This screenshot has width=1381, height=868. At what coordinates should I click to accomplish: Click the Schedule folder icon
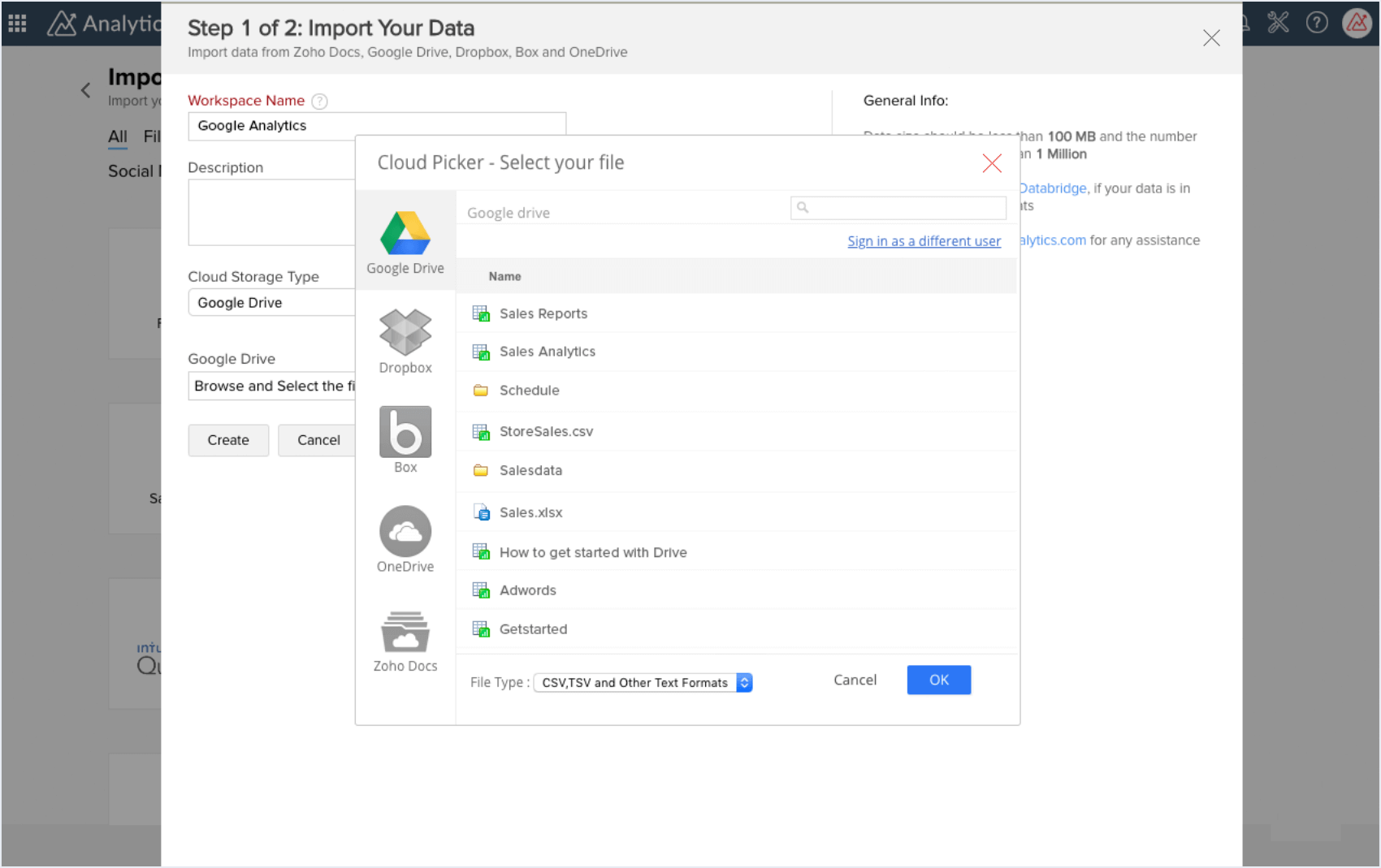click(481, 391)
